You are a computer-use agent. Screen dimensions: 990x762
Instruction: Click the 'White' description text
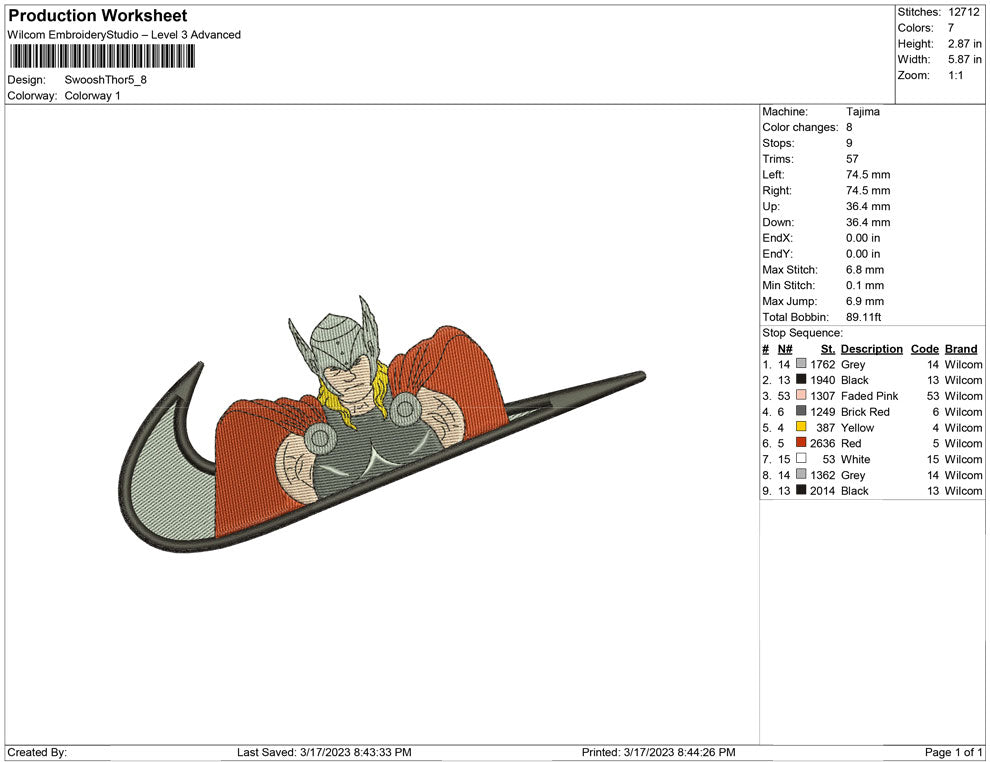856,459
